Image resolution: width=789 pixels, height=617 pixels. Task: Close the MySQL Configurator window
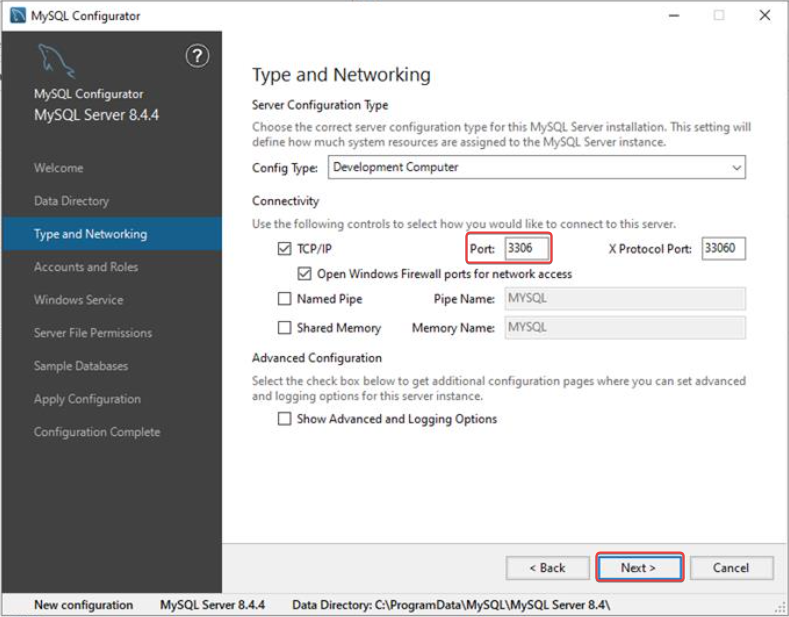pos(764,16)
